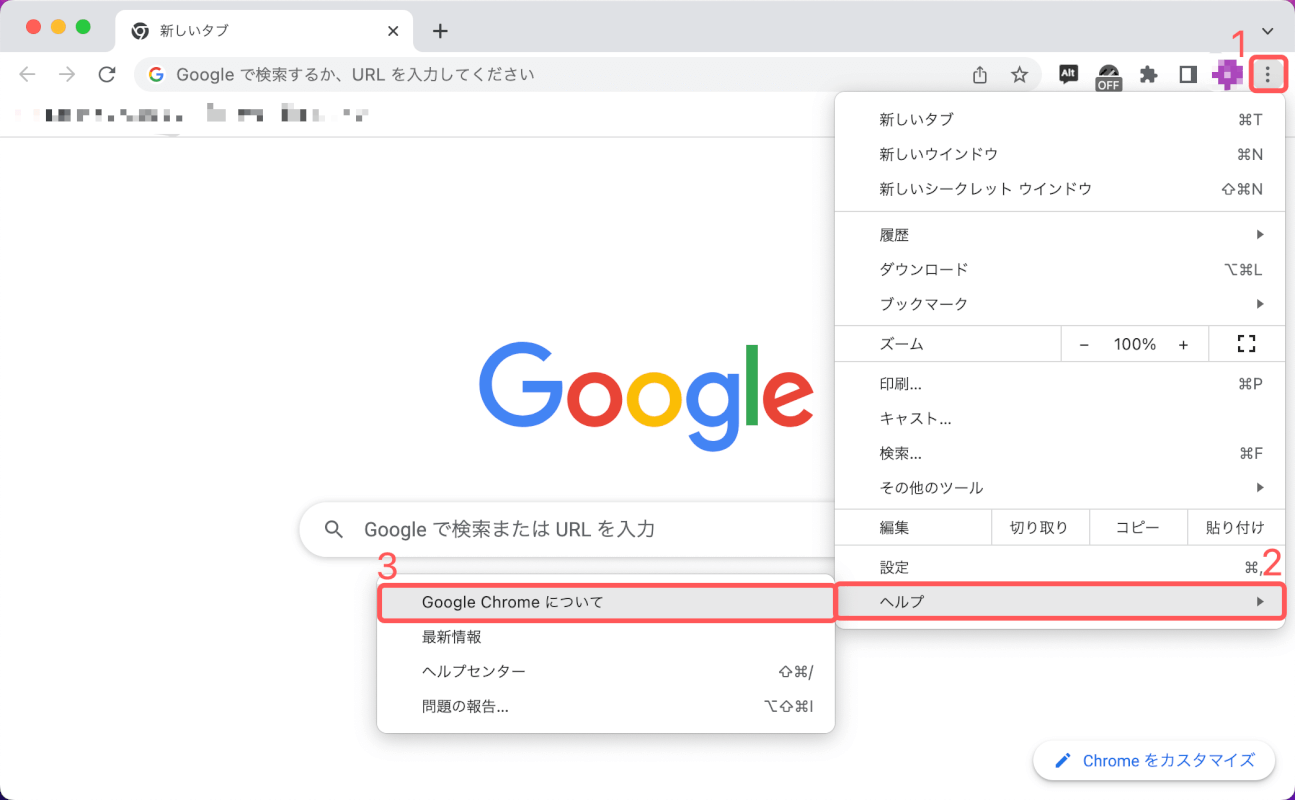Click 貼り付け in the edit row

pyautogui.click(x=1235, y=527)
